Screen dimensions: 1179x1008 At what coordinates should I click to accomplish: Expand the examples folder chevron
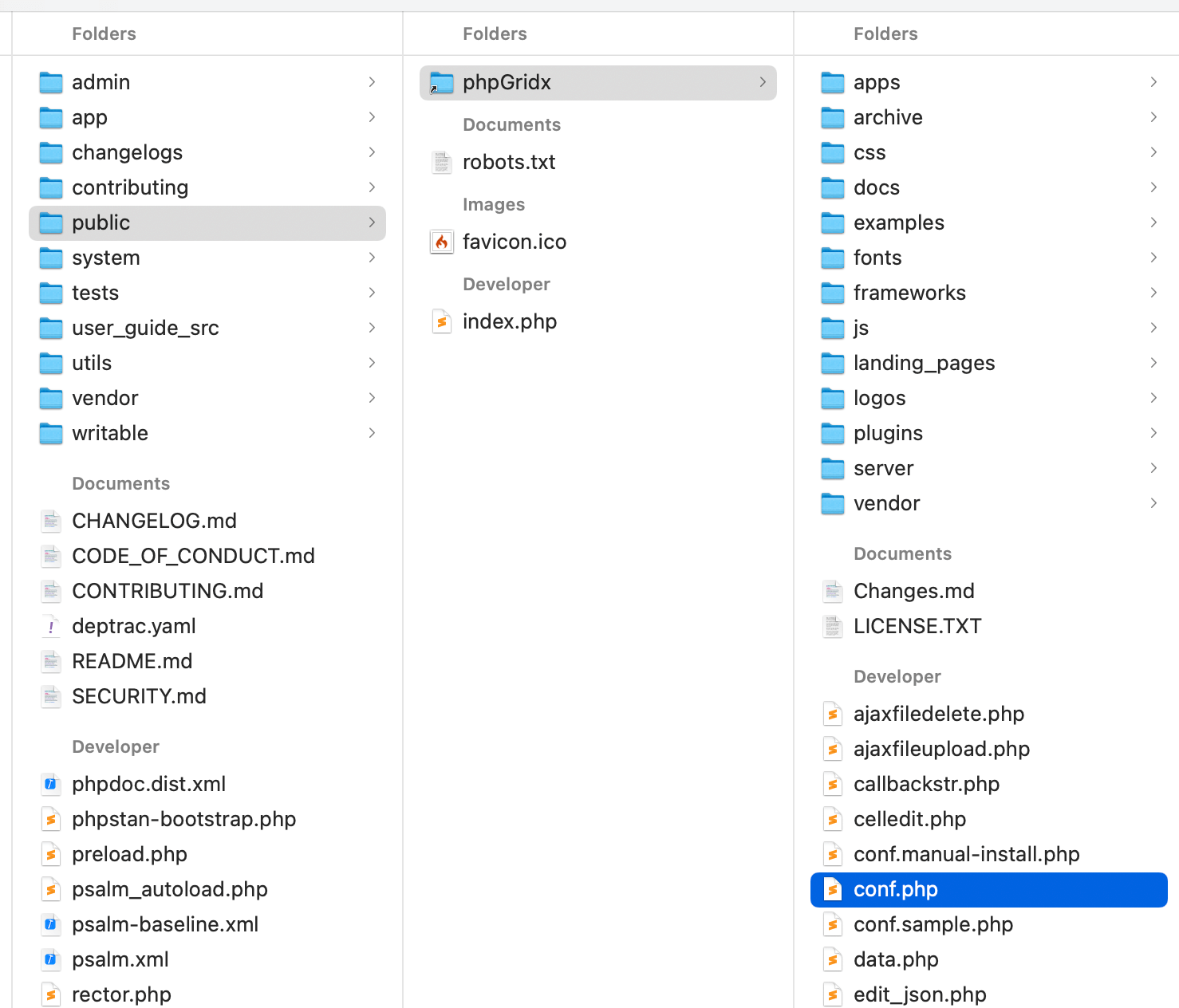pos(1153,222)
